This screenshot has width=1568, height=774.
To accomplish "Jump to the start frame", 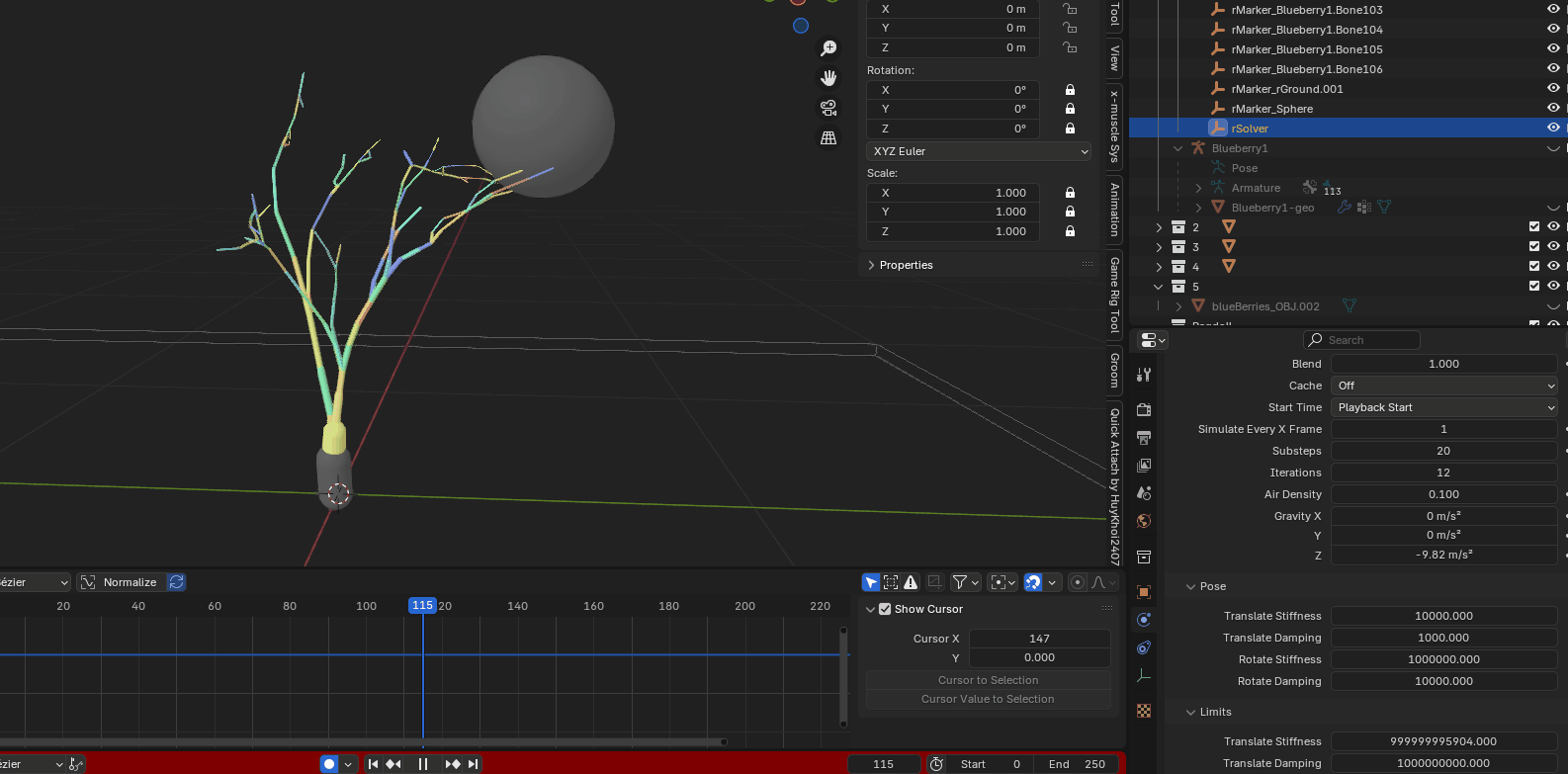I will tap(373, 764).
